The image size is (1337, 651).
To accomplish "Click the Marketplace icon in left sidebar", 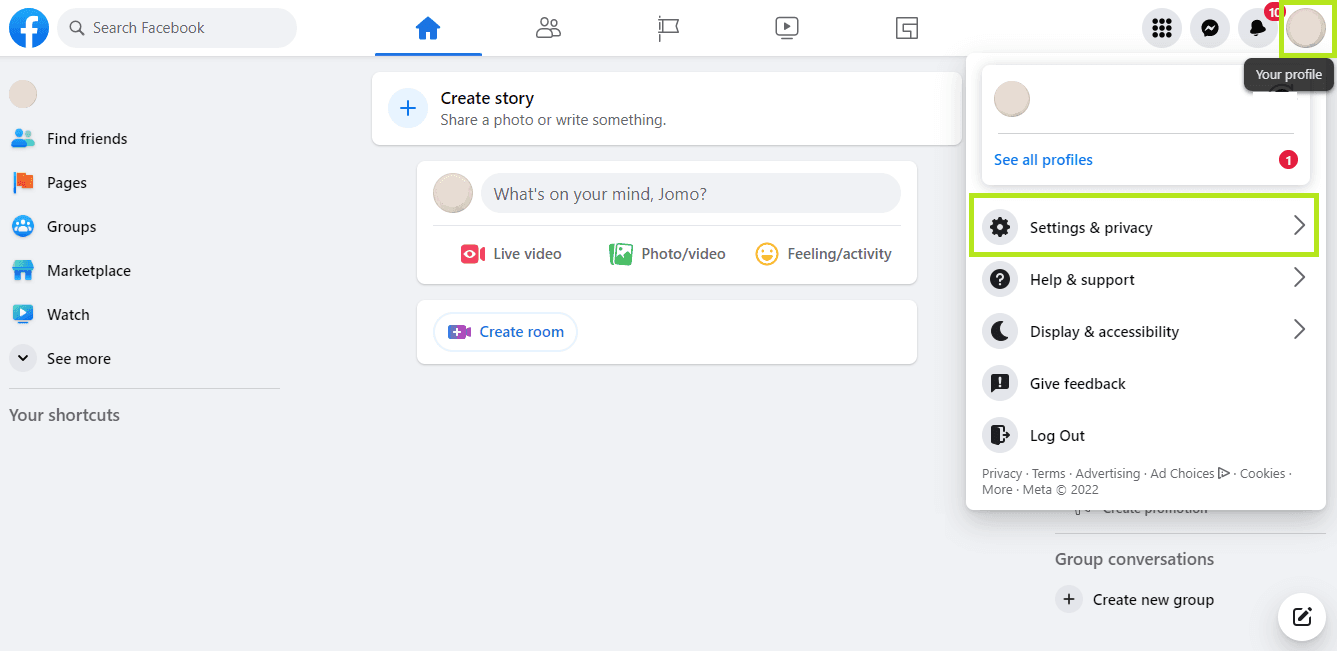I will pos(23,271).
